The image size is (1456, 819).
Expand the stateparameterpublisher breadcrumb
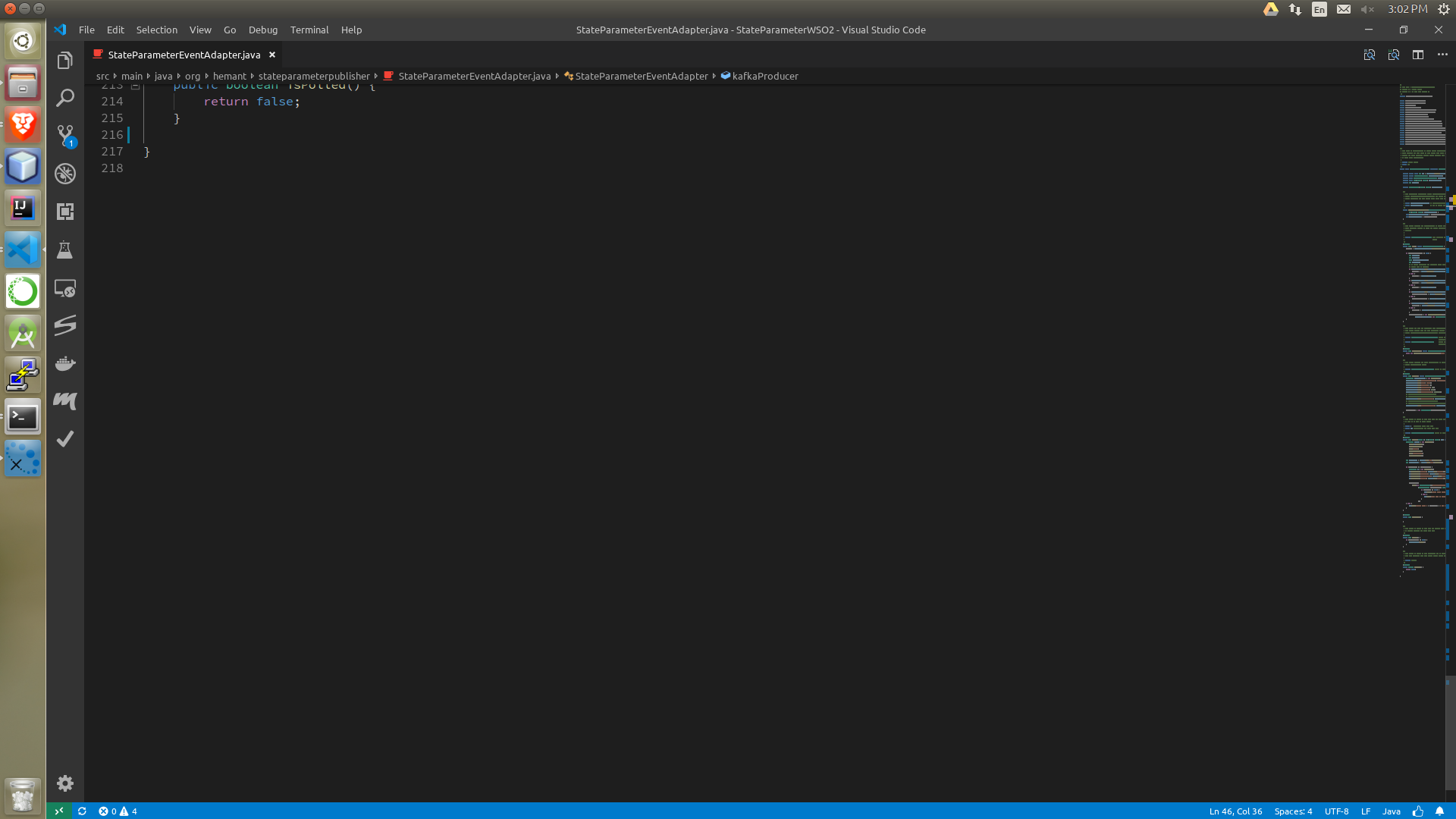tap(314, 76)
